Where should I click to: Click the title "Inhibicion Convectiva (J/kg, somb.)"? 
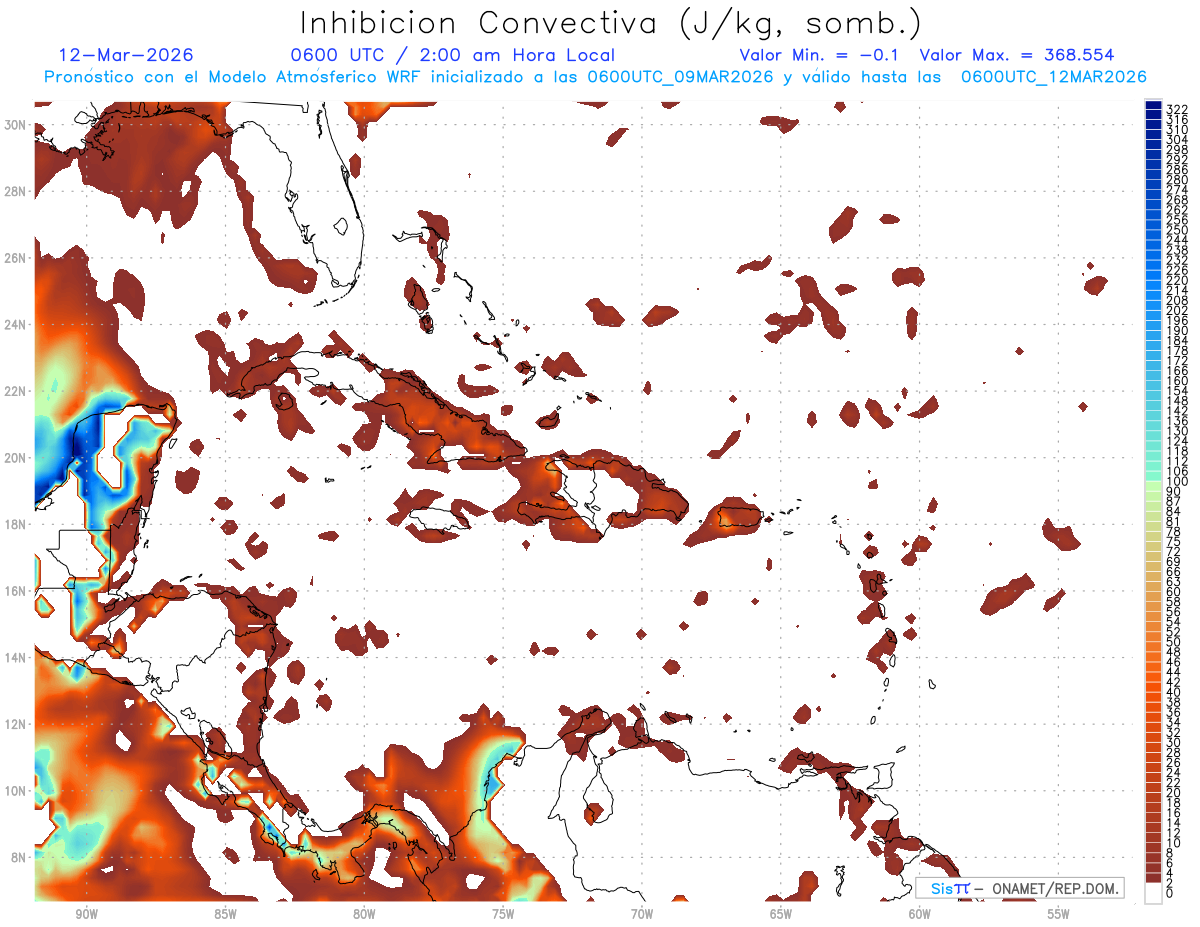point(611,23)
